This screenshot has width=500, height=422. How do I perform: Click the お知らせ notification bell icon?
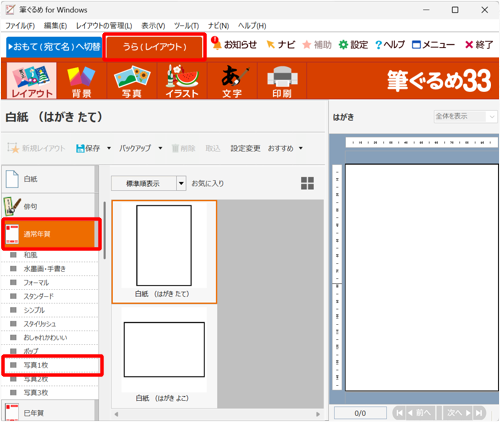pos(216,43)
